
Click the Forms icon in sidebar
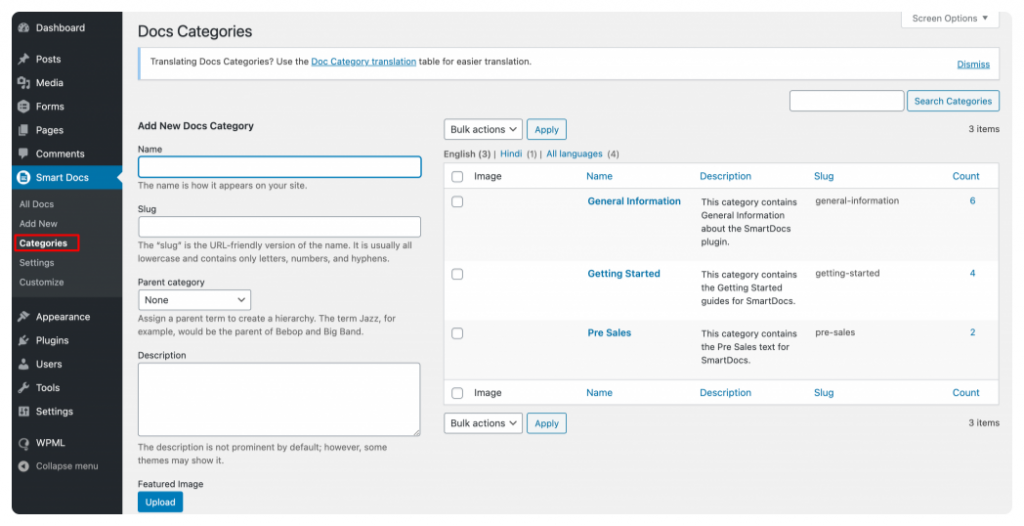24,106
